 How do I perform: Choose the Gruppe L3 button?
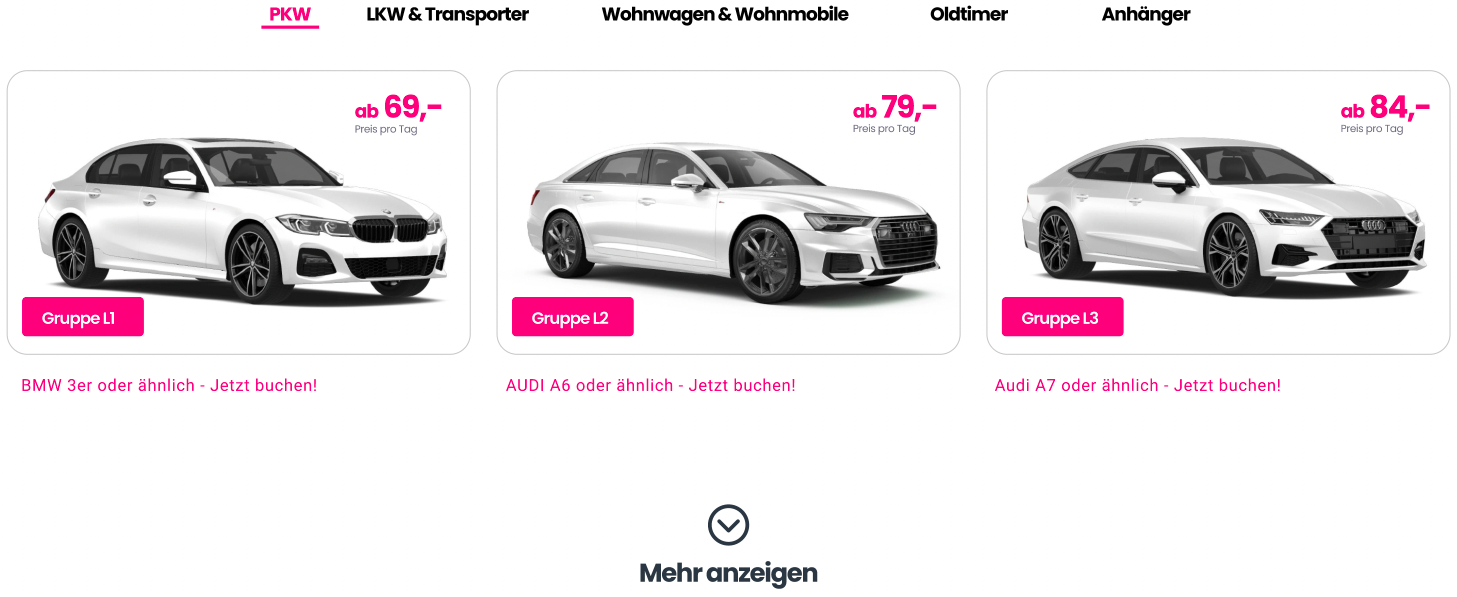1063,317
